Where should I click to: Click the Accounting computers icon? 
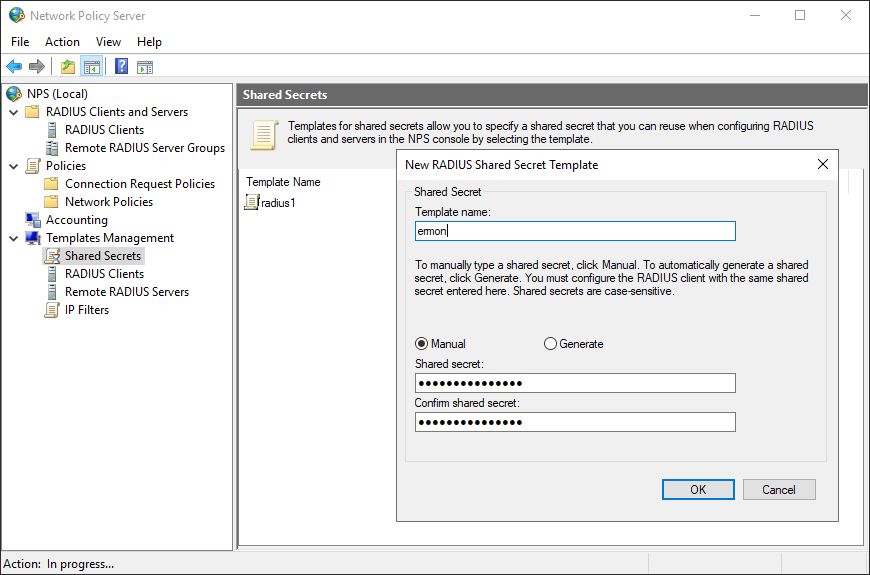(x=33, y=220)
